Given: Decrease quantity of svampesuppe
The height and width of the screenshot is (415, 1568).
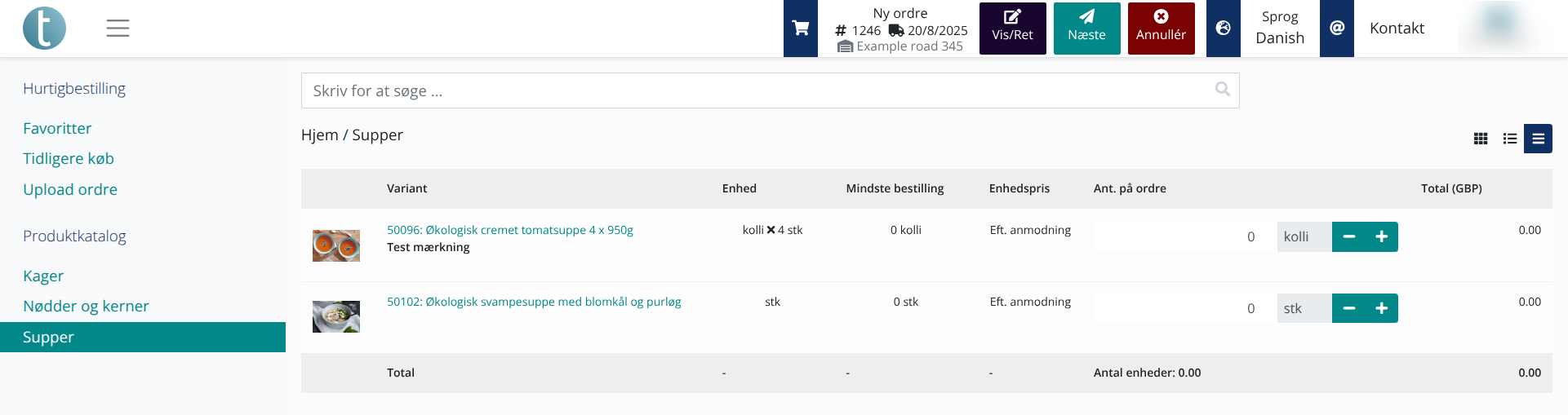Looking at the screenshot, I should coord(1349,308).
